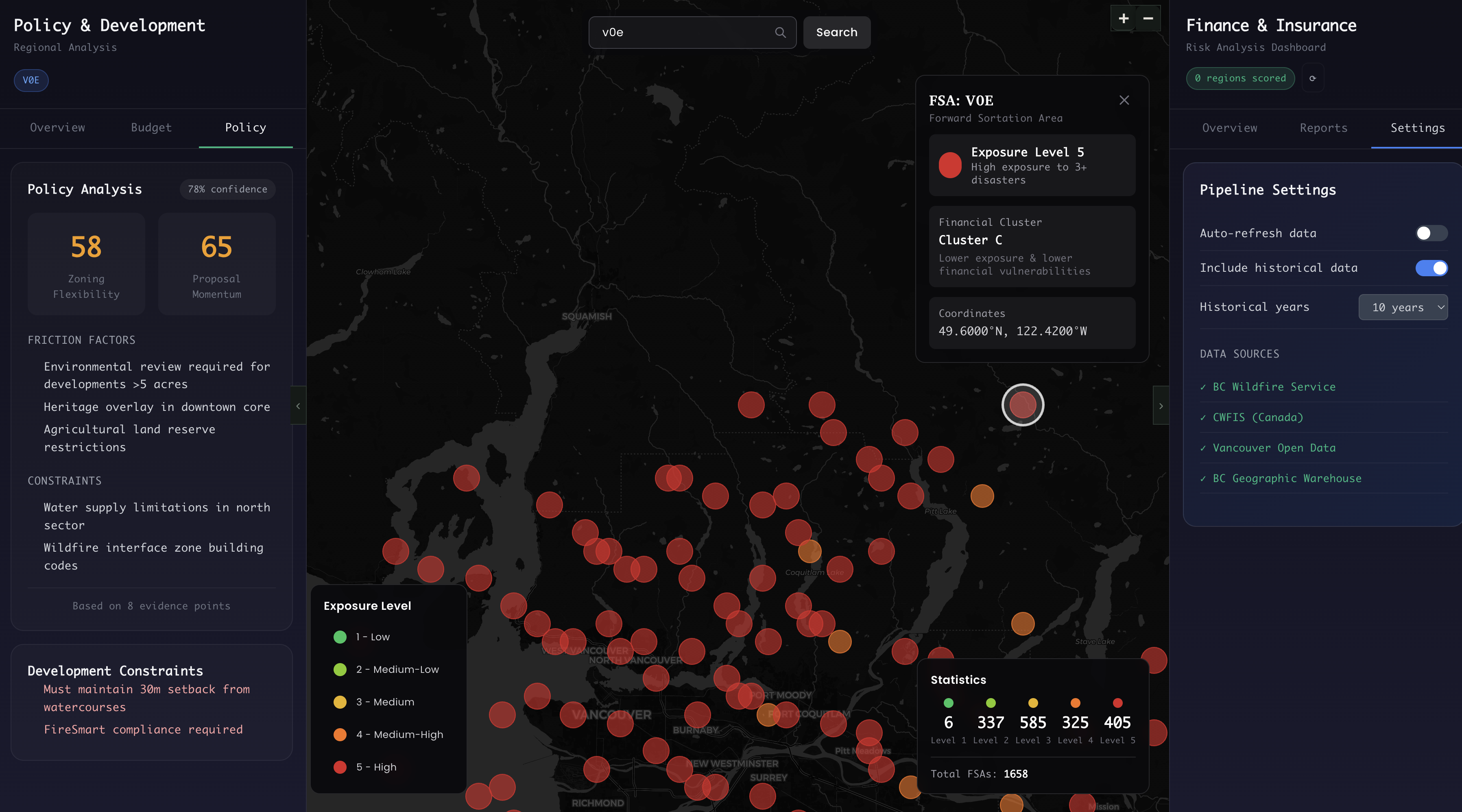Close the FSA V0E info popup
This screenshot has width=1462, height=812.
1124,100
